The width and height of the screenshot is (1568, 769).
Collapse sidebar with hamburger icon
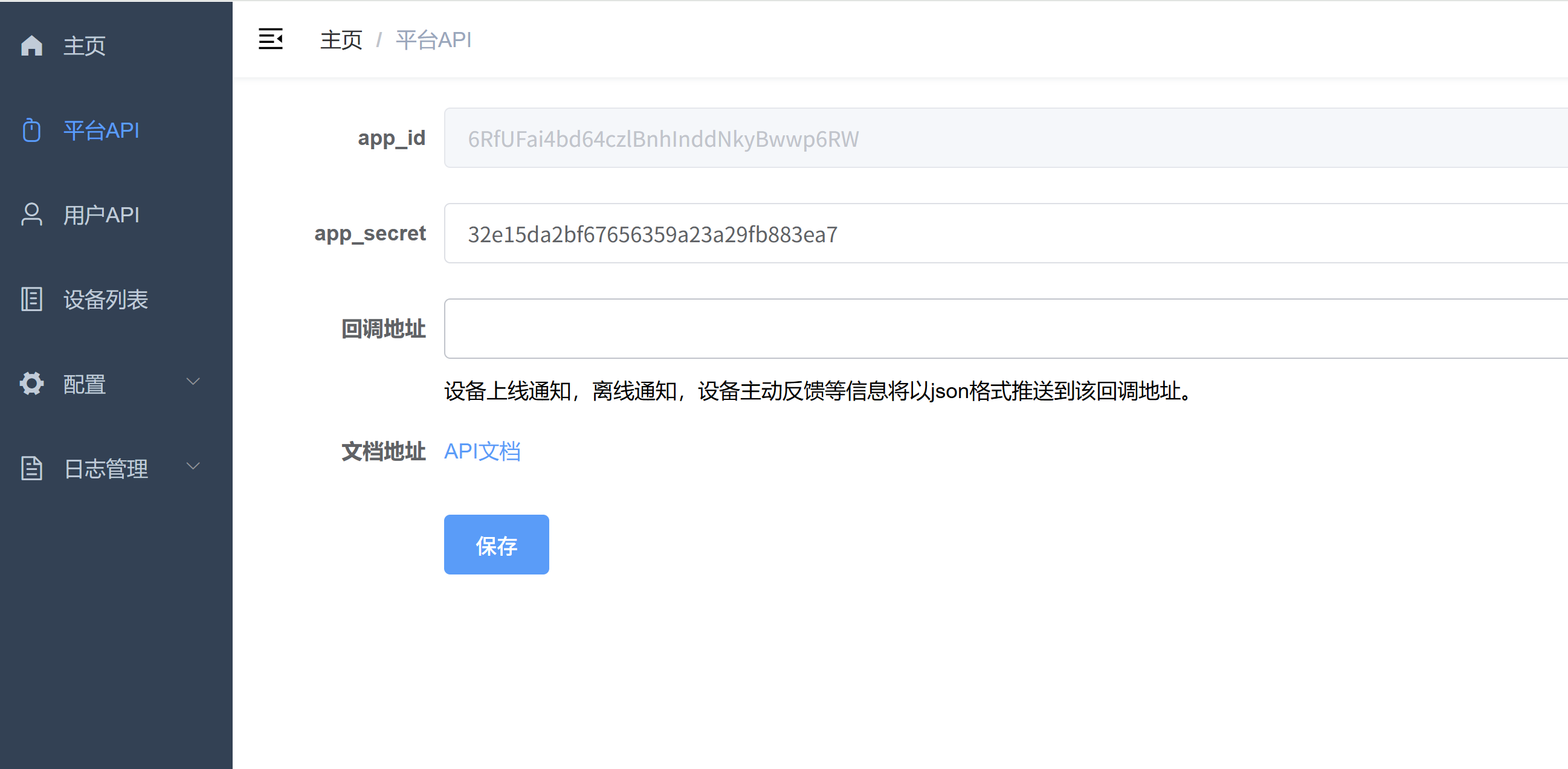click(x=270, y=39)
